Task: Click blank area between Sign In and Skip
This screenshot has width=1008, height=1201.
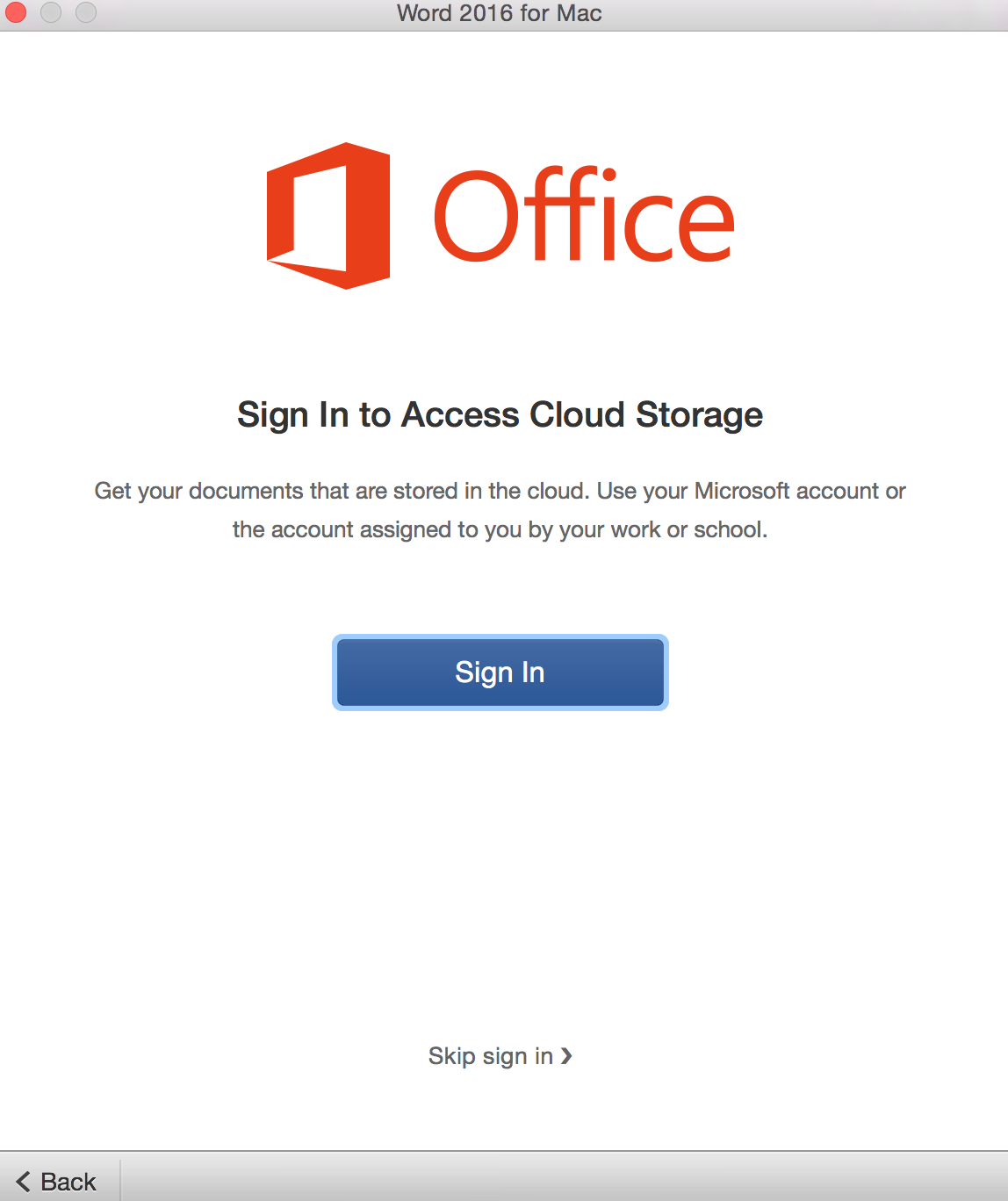Action: 500,878
